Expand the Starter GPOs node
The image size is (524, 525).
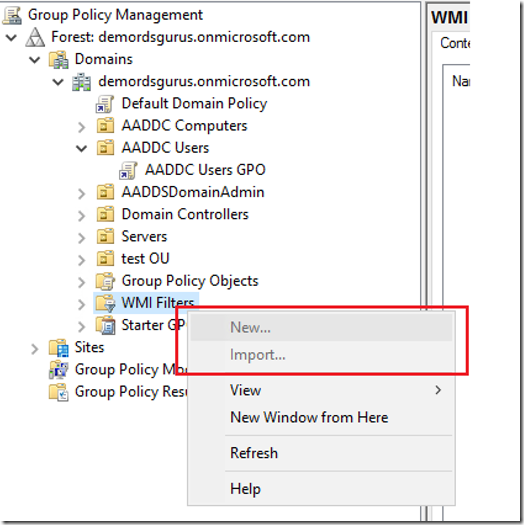click(x=81, y=326)
